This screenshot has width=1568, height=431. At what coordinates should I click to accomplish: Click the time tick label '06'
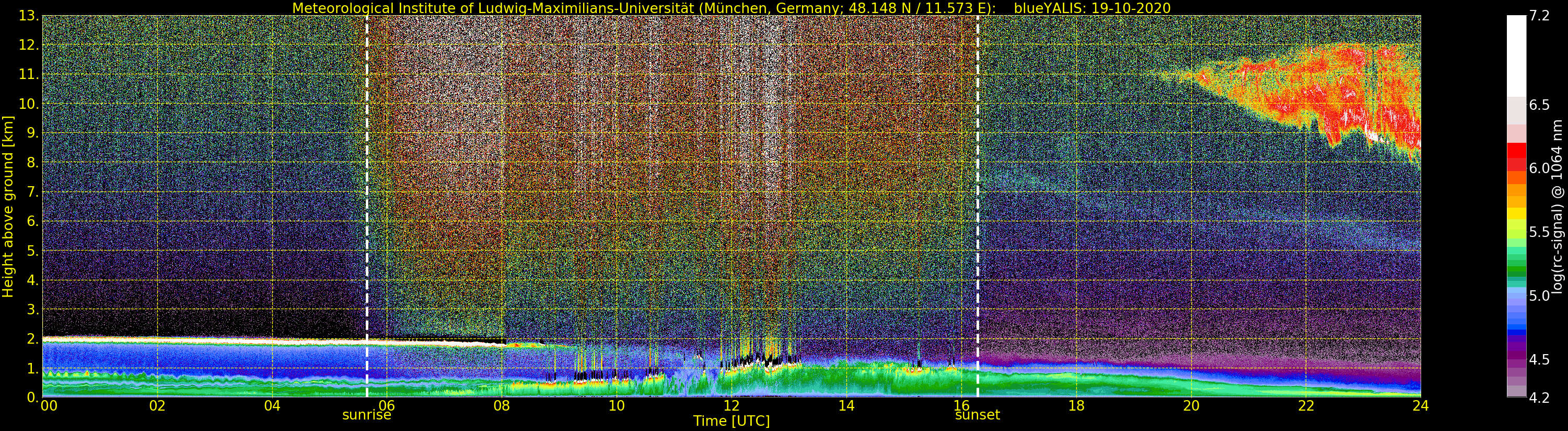(387, 405)
